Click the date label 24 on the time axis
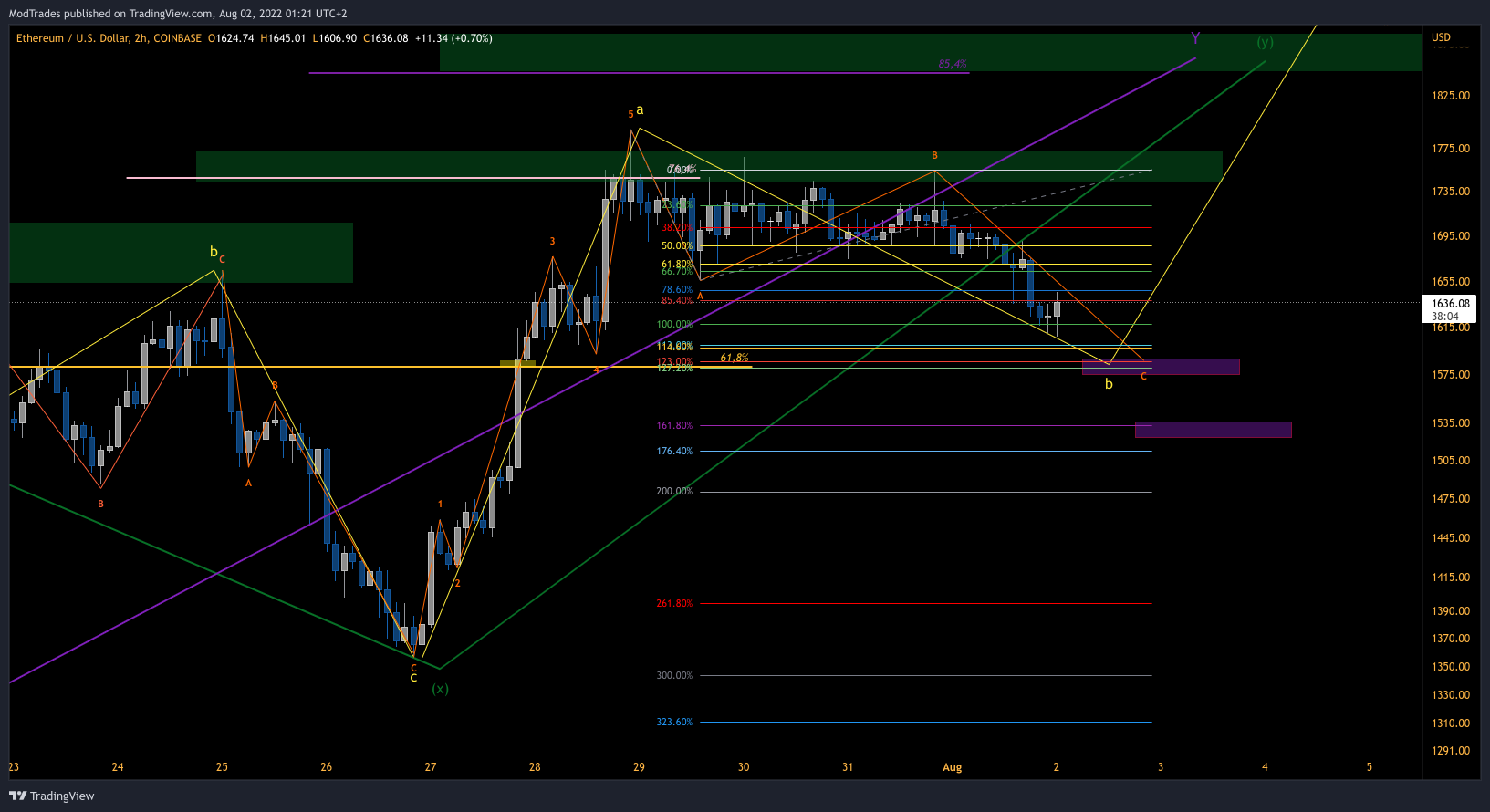The image size is (1490, 812). point(118,767)
